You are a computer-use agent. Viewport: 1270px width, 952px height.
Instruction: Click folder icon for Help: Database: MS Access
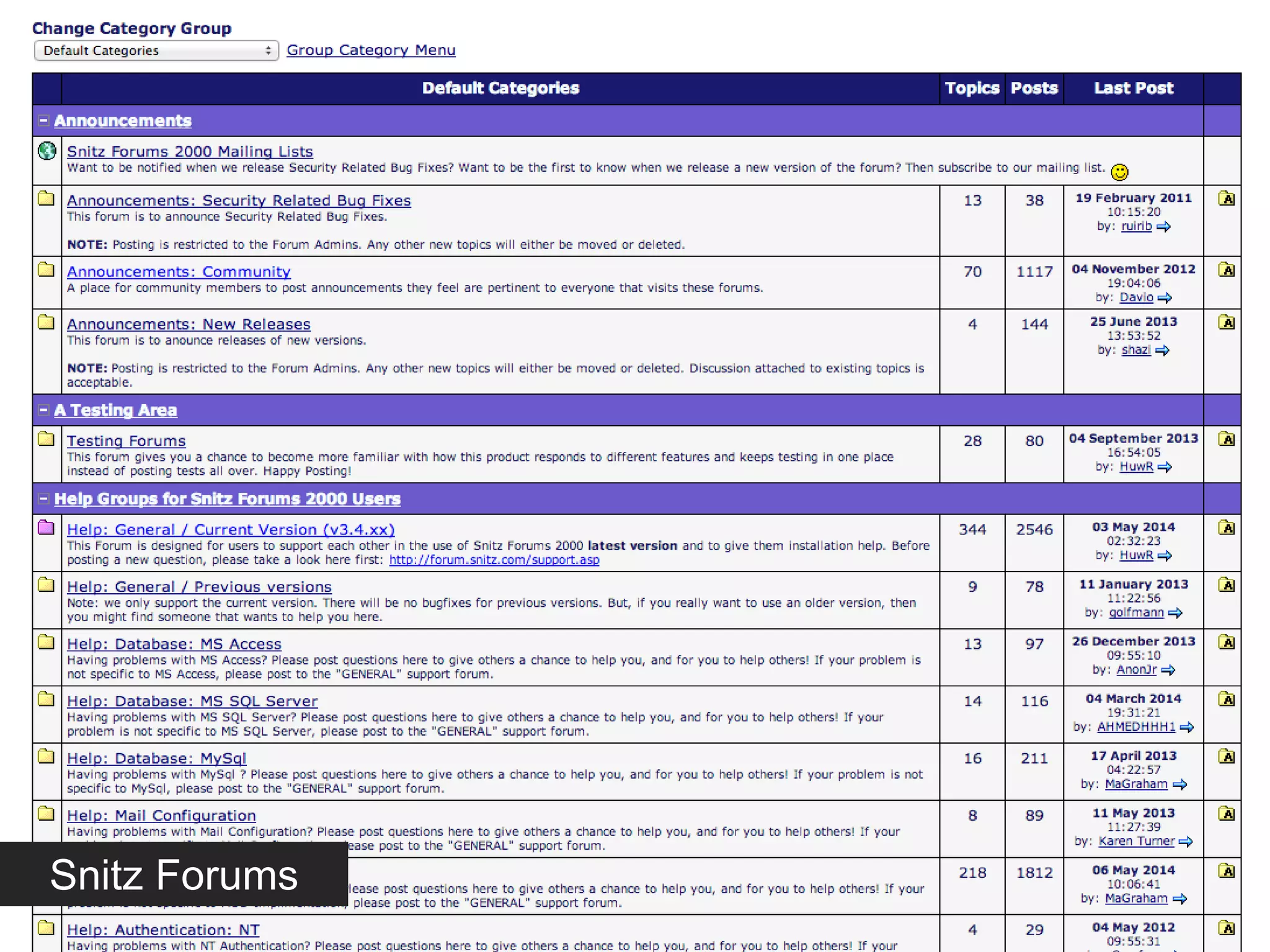(46, 641)
